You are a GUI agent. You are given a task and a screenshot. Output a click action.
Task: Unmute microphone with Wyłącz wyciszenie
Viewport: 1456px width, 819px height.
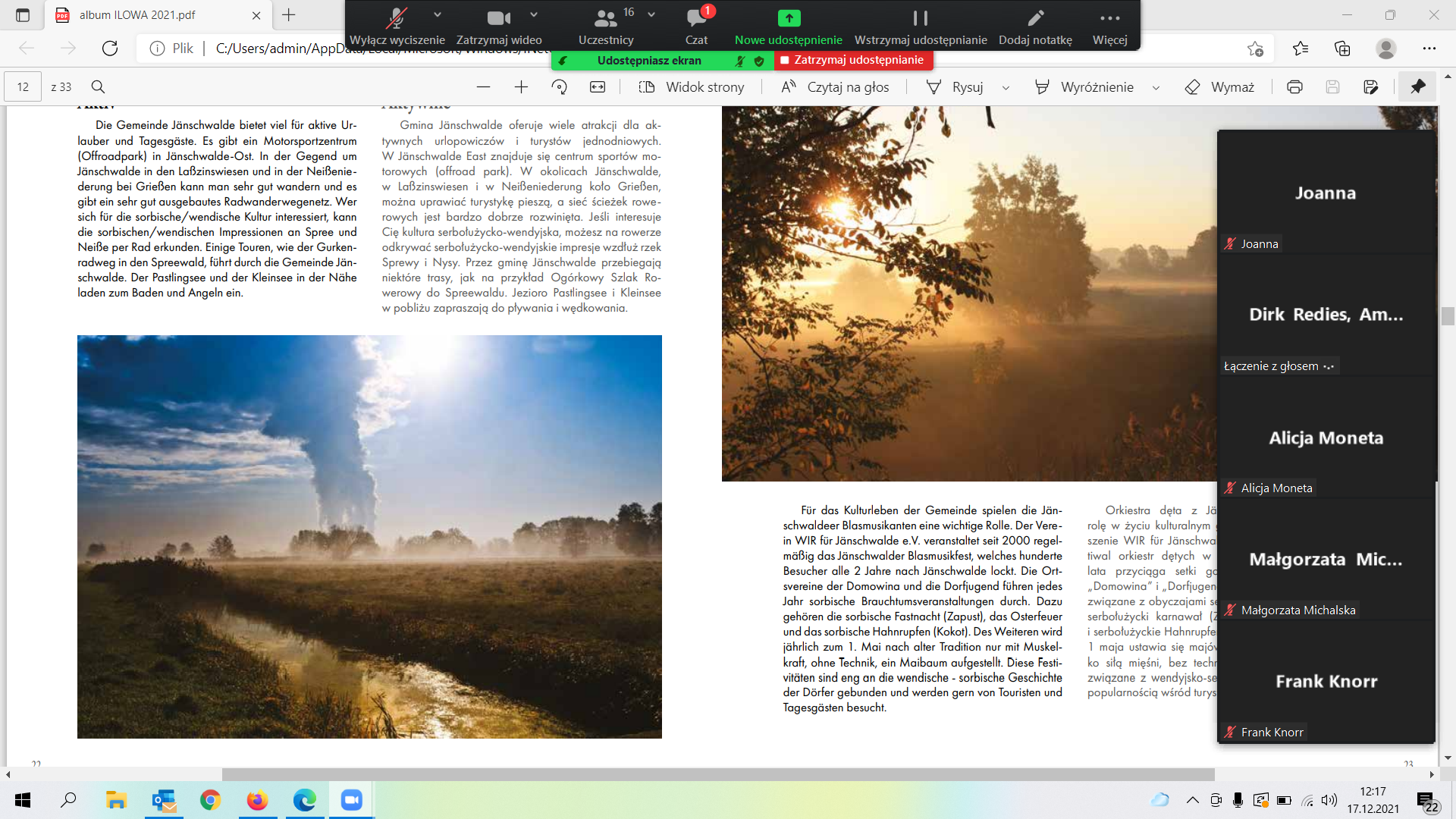(x=397, y=26)
